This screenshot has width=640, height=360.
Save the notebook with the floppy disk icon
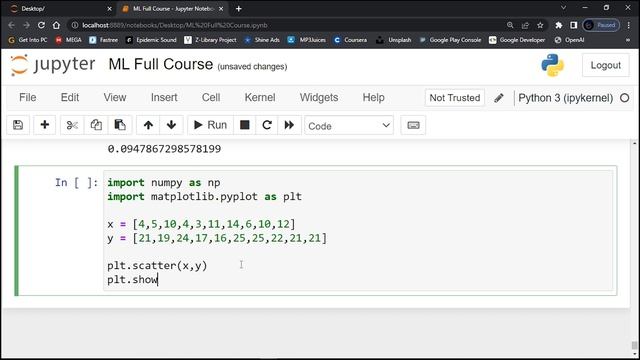(x=18, y=125)
